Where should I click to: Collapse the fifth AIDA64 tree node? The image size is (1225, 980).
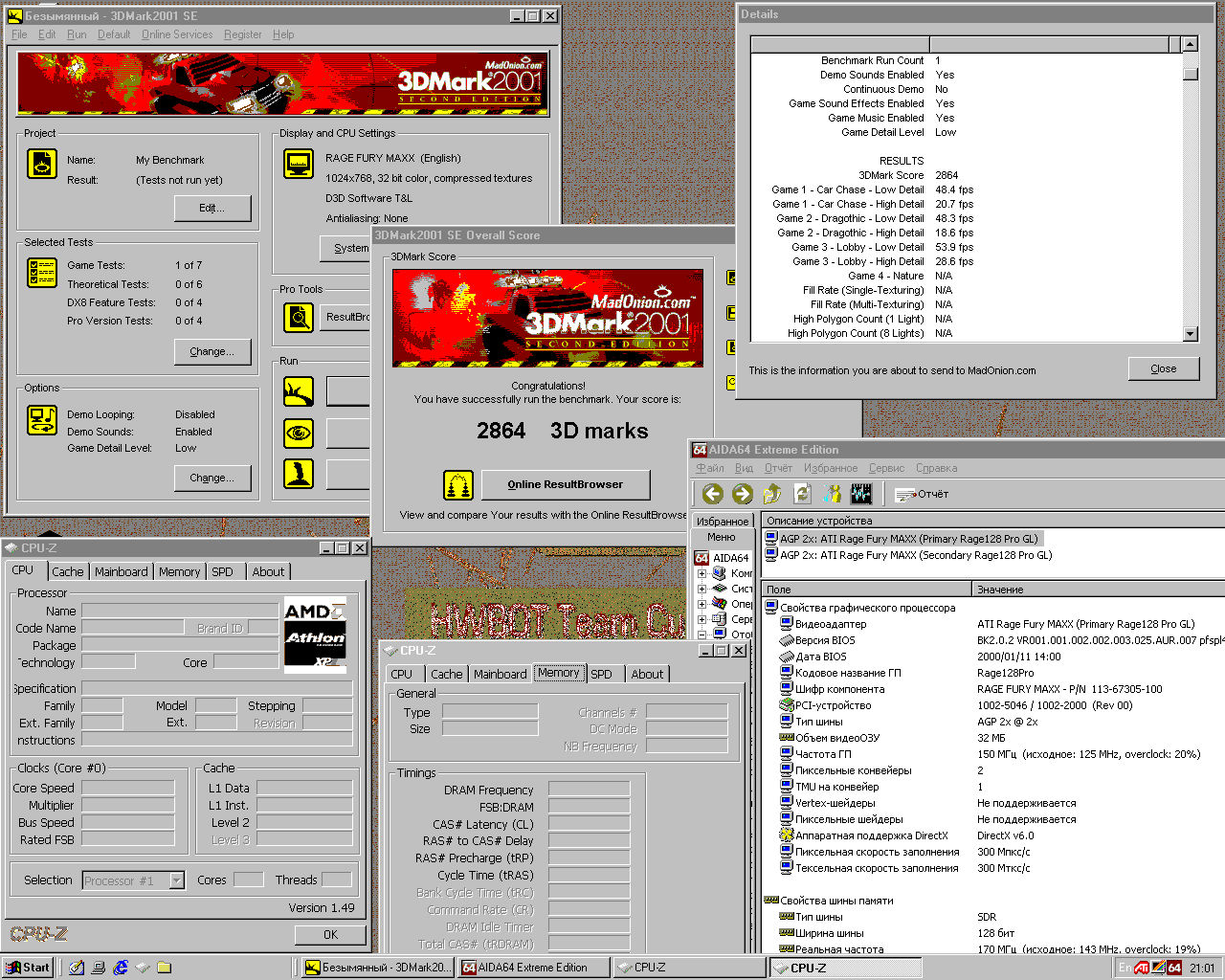click(702, 635)
